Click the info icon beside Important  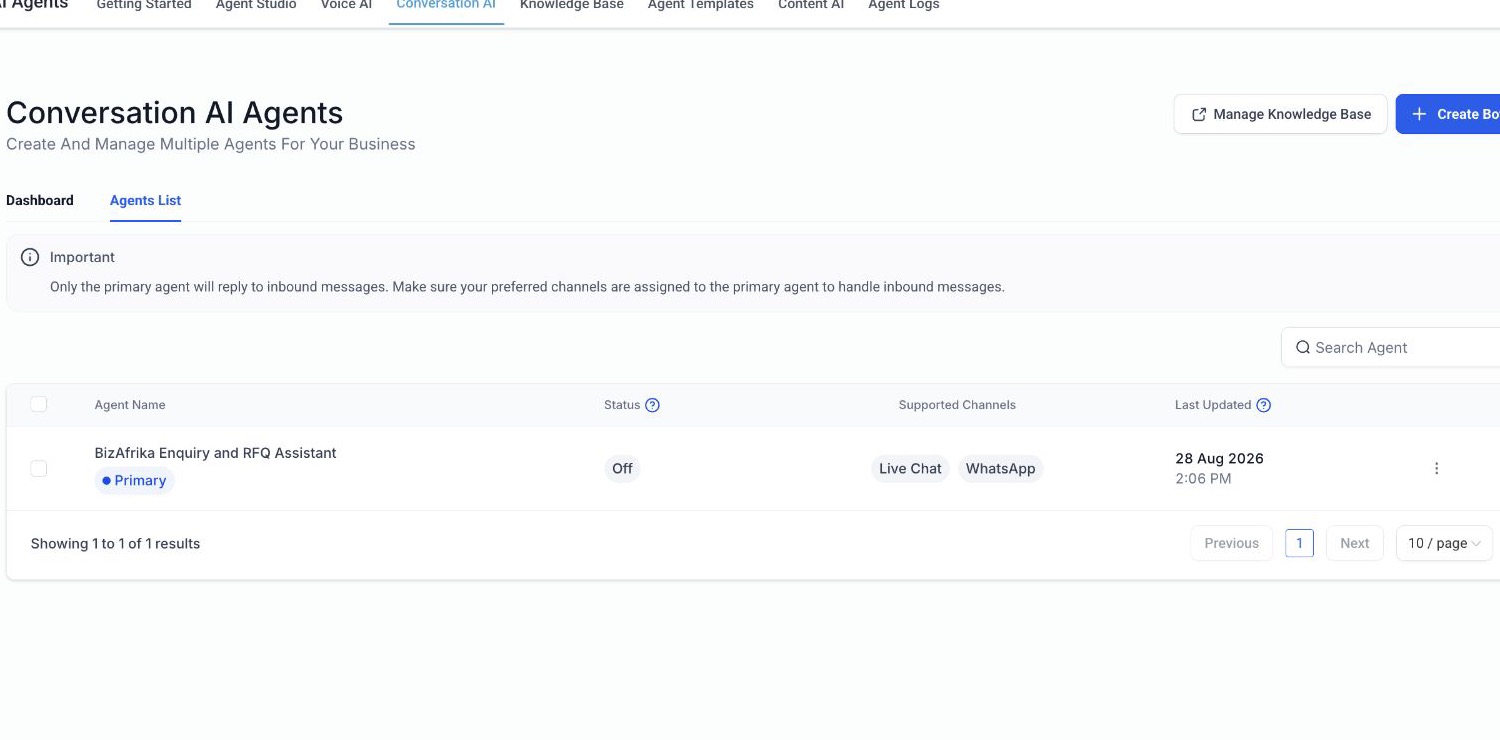tap(30, 257)
